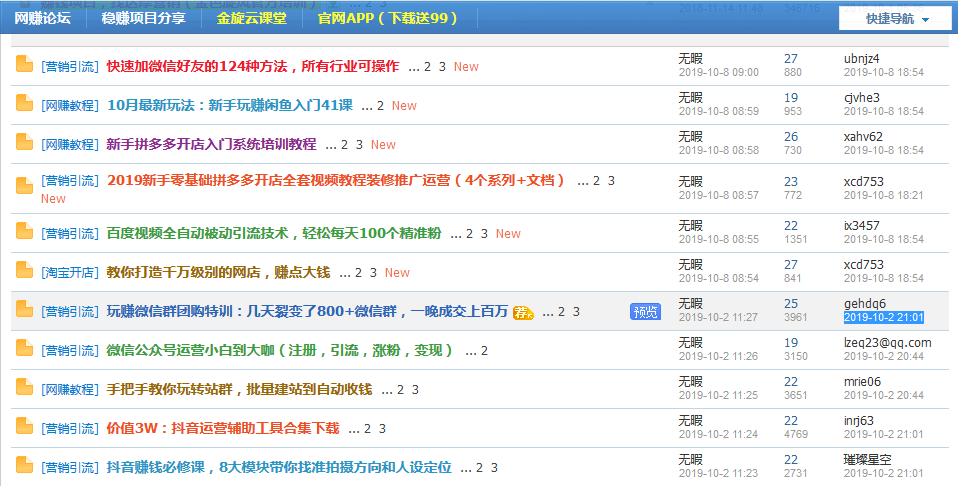Open thread 抖音赚钱必修课

tap(279, 467)
